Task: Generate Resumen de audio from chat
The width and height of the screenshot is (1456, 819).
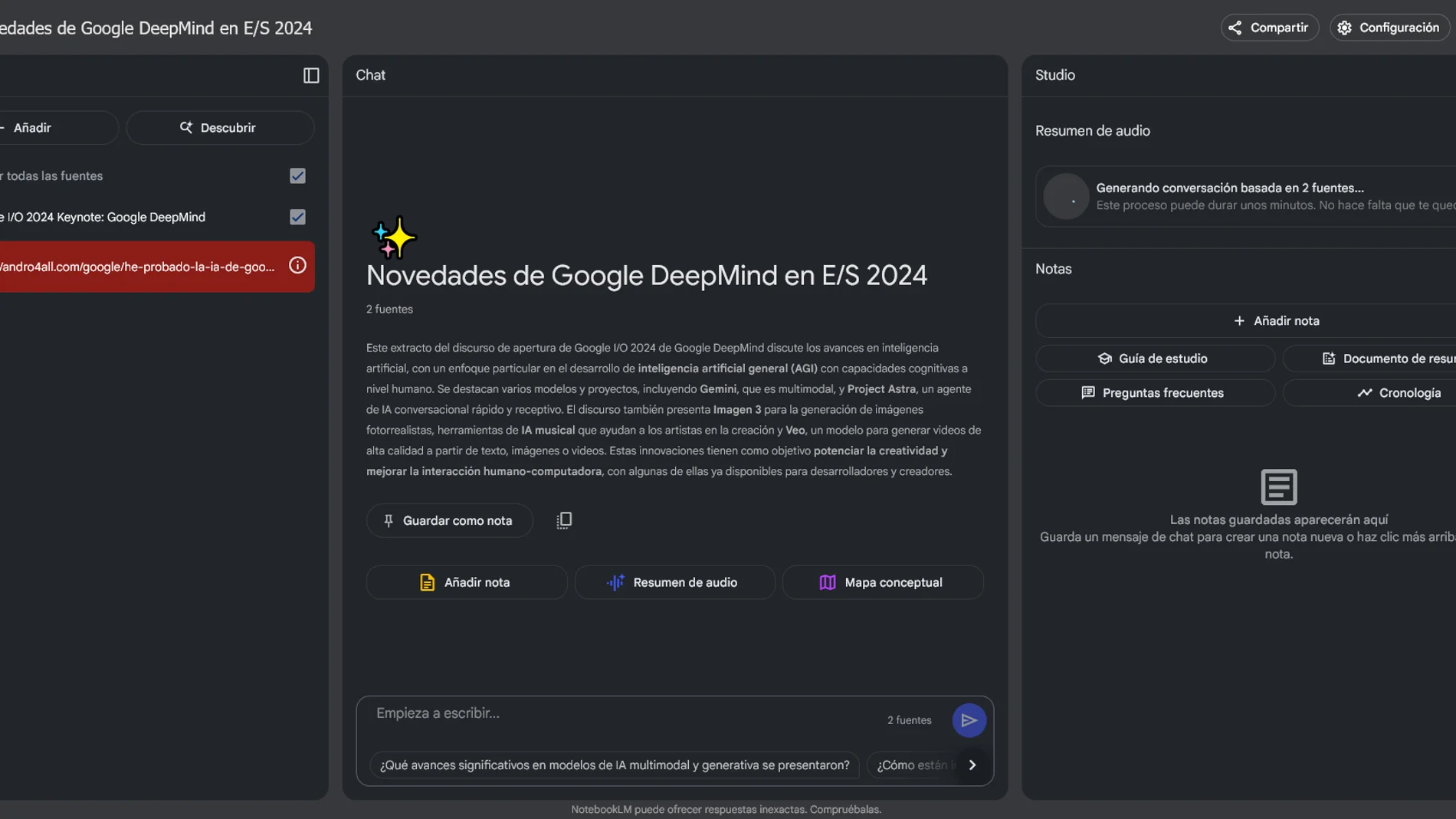Action: pos(674,582)
